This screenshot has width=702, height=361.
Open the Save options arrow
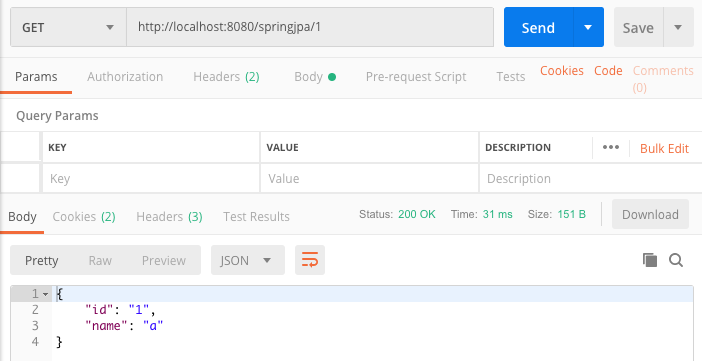tap(678, 27)
